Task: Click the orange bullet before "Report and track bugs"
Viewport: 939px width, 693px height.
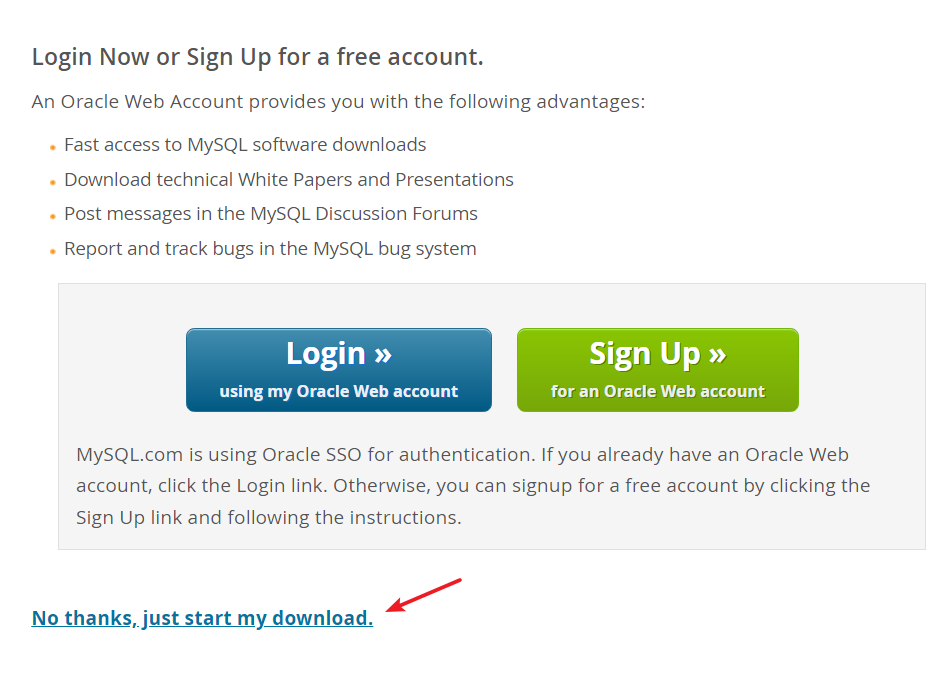Action: 53,252
